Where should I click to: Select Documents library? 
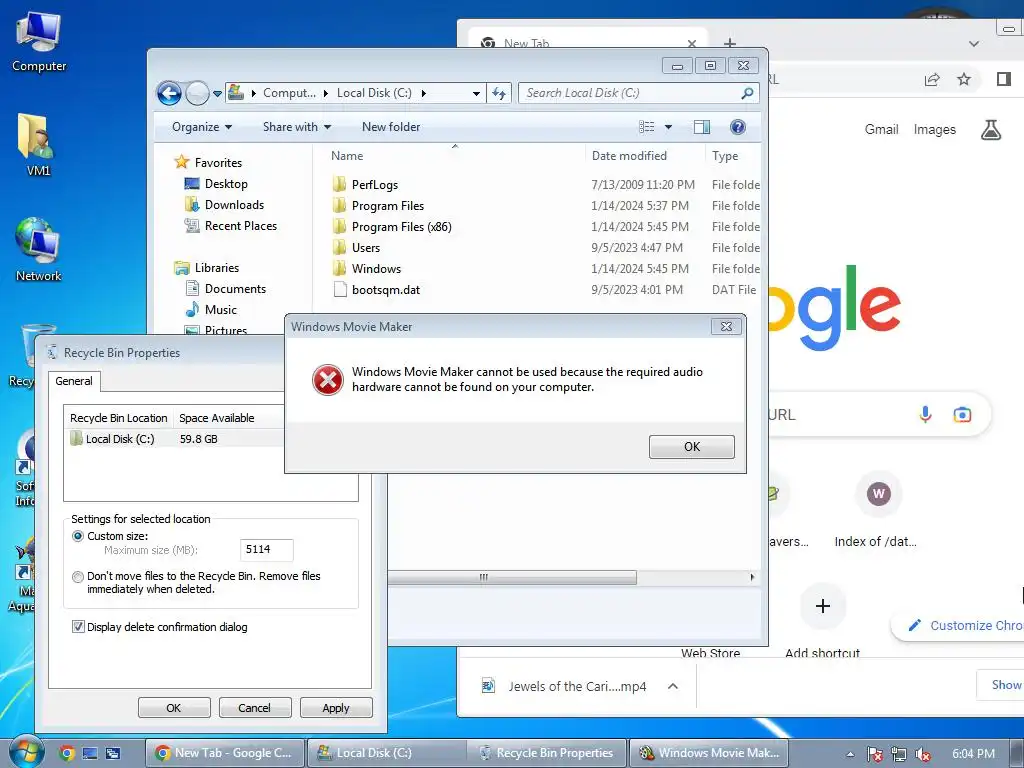[235, 289]
